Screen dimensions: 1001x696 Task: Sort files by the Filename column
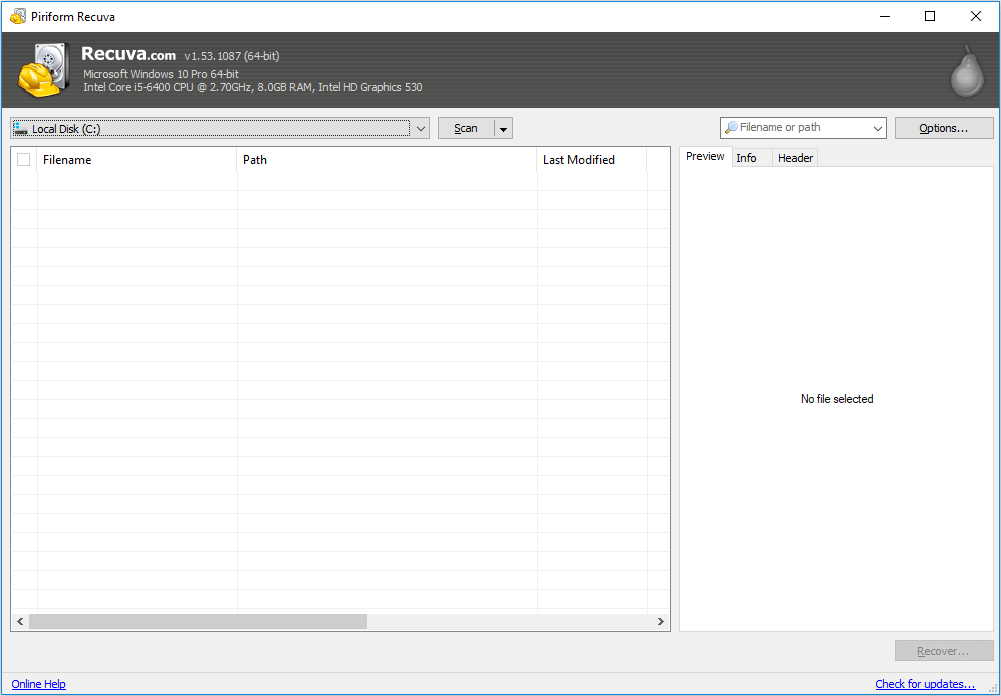pos(67,159)
